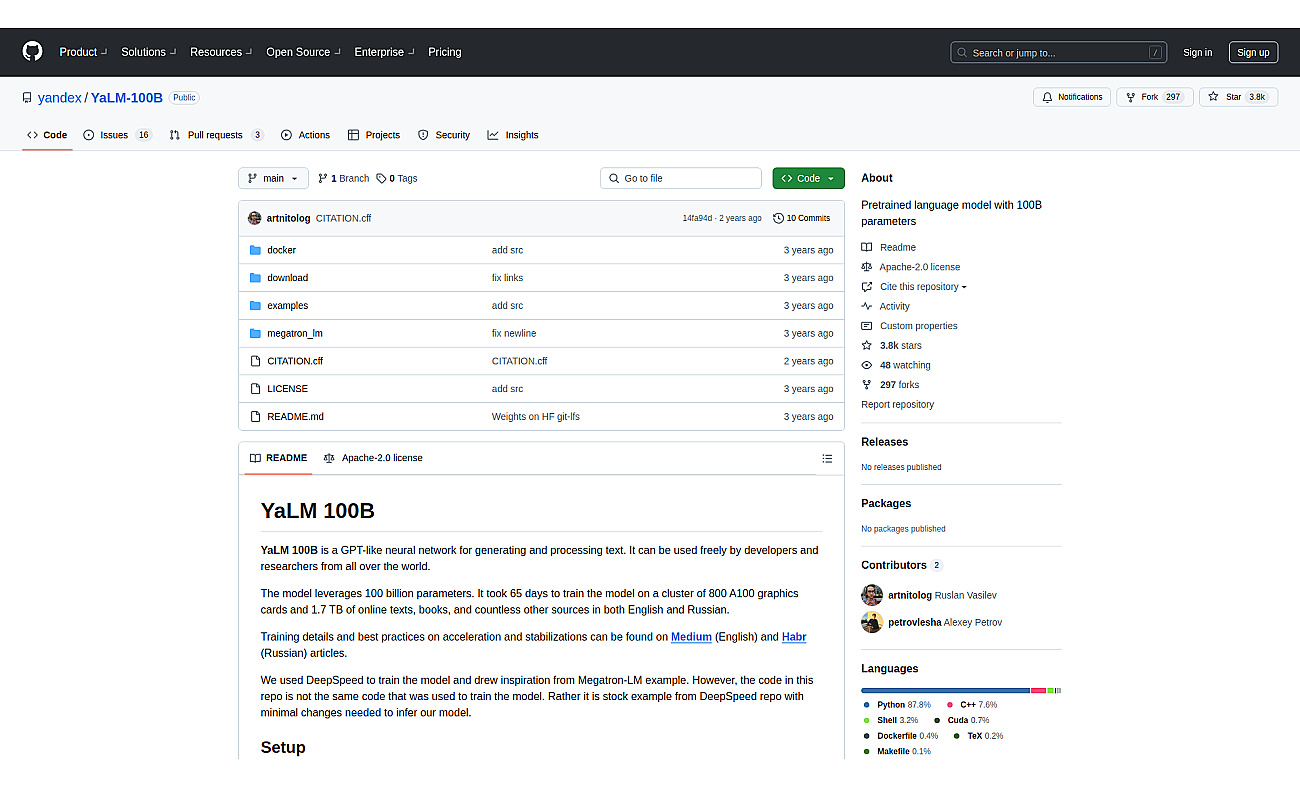
Task: Switch to the Issues tab
Action: 117,135
